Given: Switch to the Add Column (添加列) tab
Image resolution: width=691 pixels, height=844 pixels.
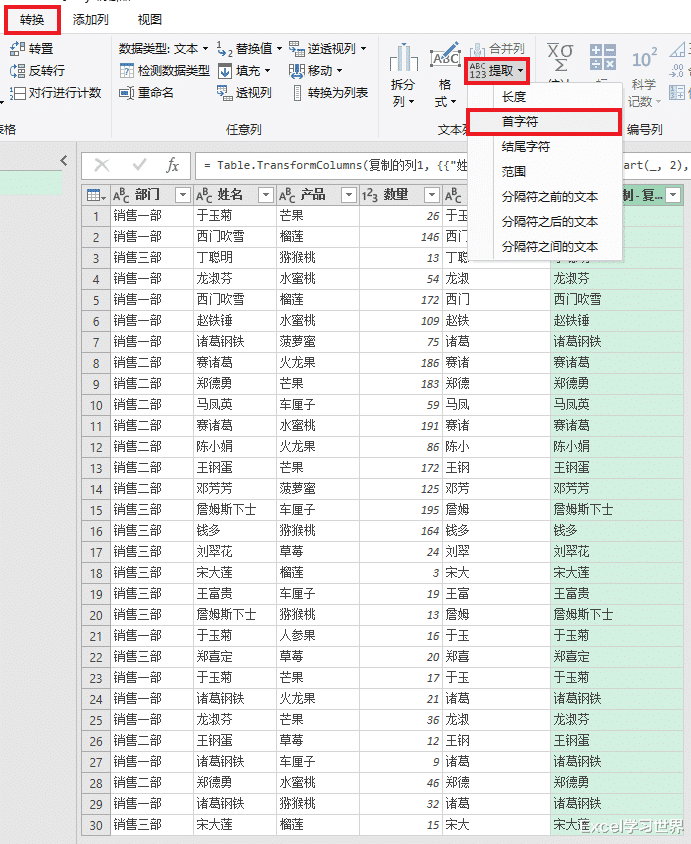Looking at the screenshot, I should point(91,20).
